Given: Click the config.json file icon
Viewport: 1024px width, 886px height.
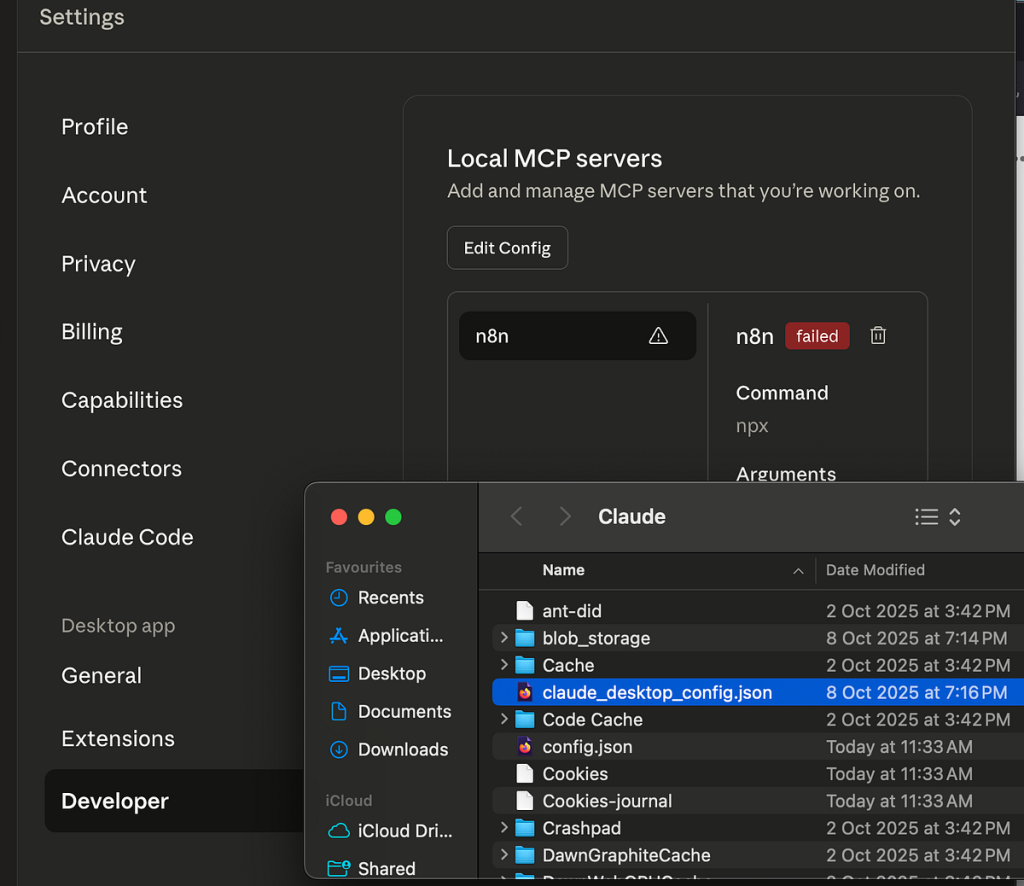Looking at the screenshot, I should pyautogui.click(x=524, y=746).
